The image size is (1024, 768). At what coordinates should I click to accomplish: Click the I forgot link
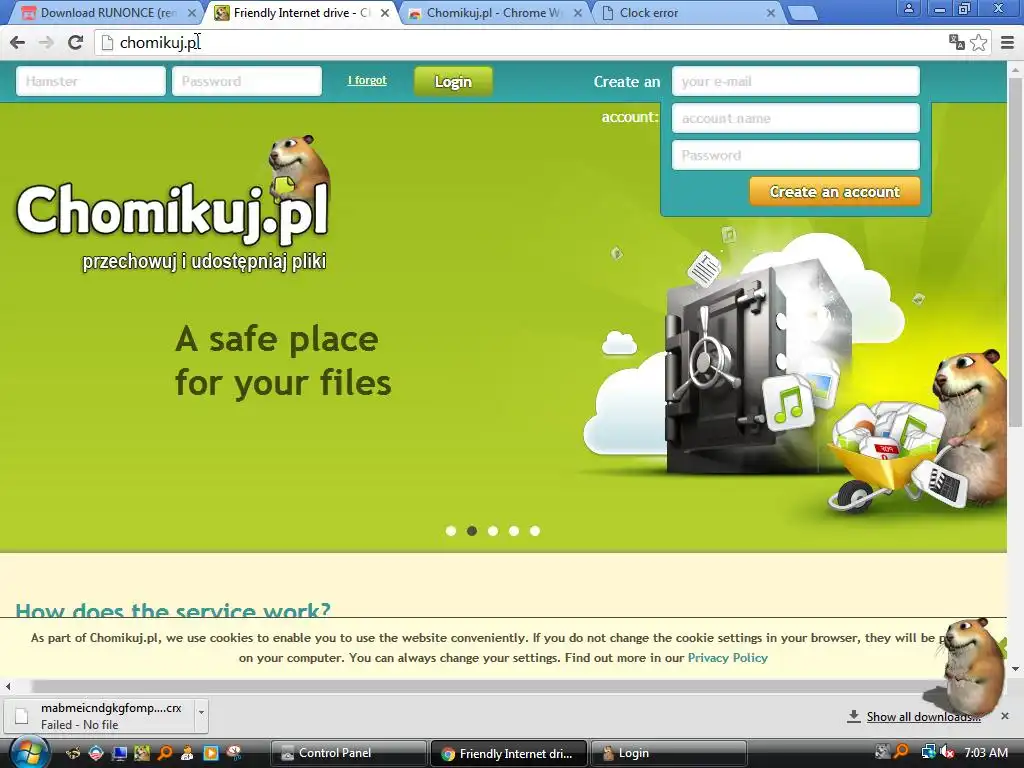point(367,80)
